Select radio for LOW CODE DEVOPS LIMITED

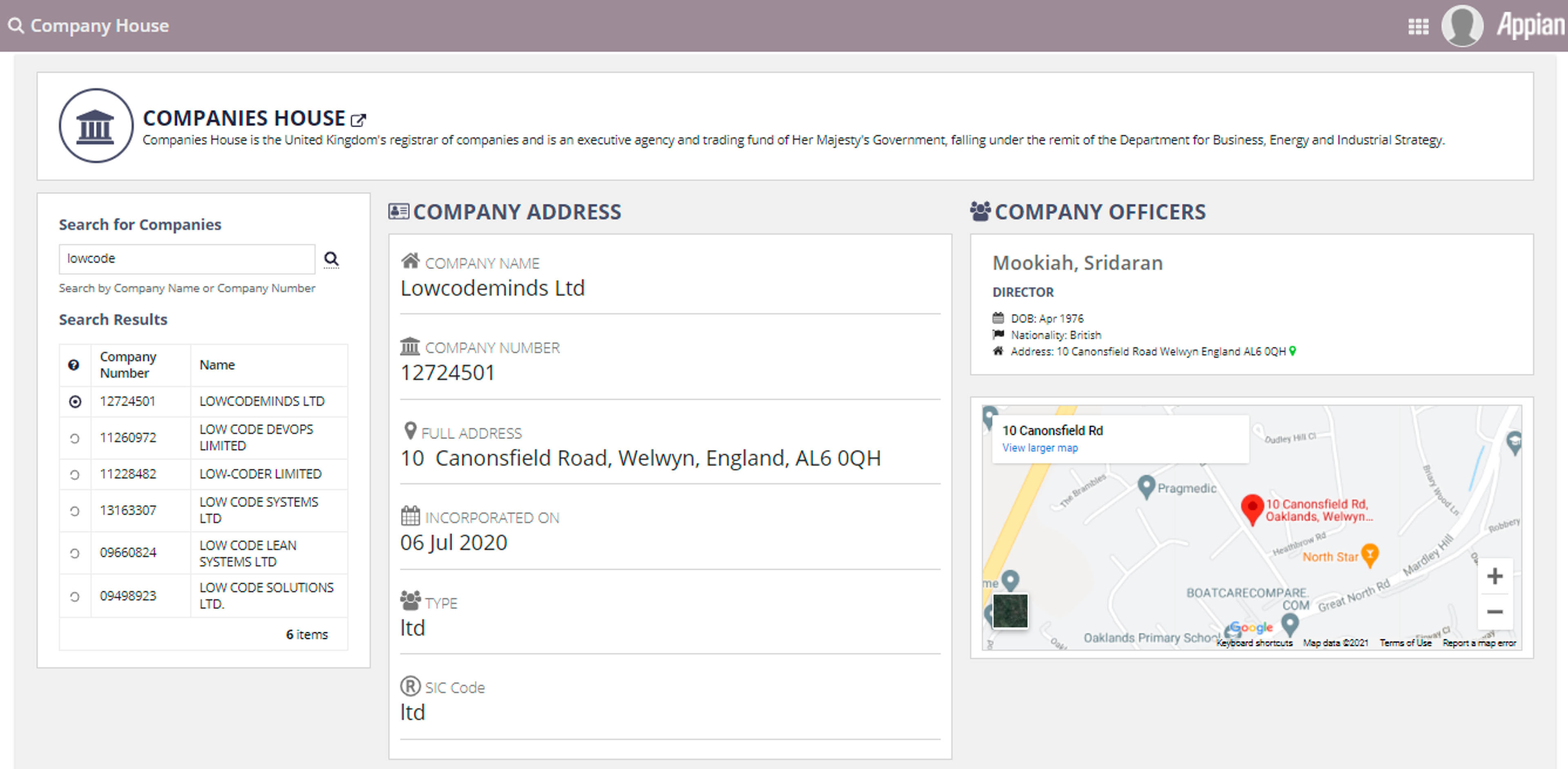click(75, 438)
